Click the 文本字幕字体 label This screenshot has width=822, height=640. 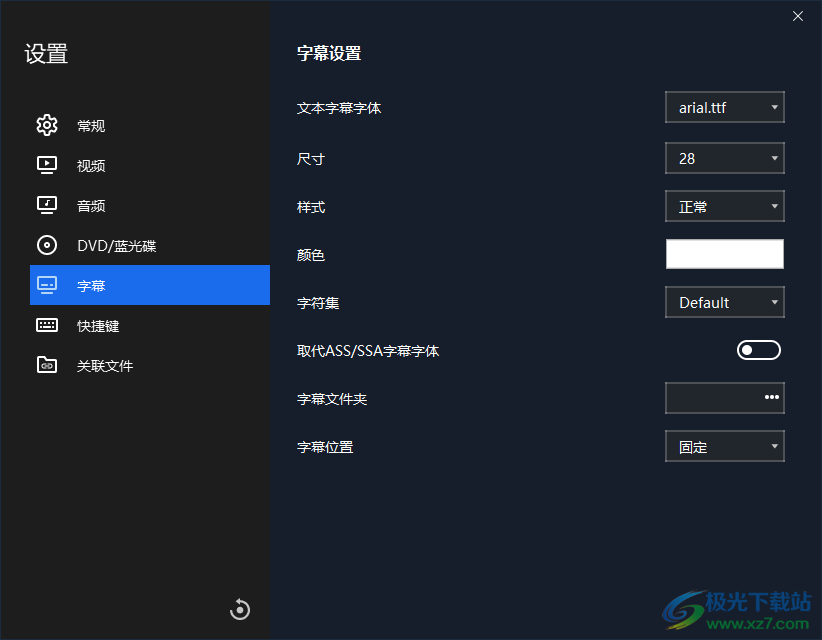(339, 108)
